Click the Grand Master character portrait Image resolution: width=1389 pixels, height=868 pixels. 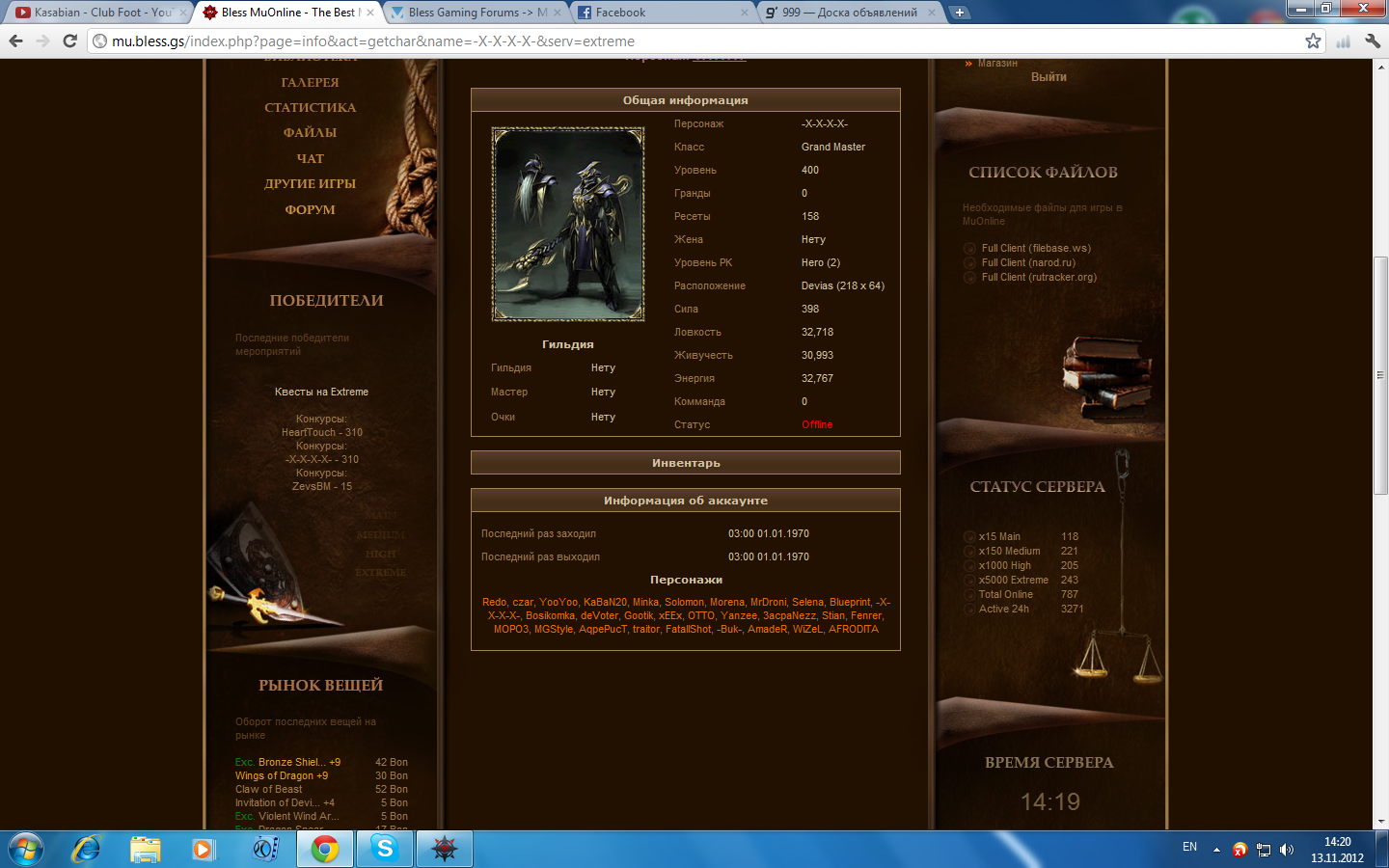click(568, 224)
